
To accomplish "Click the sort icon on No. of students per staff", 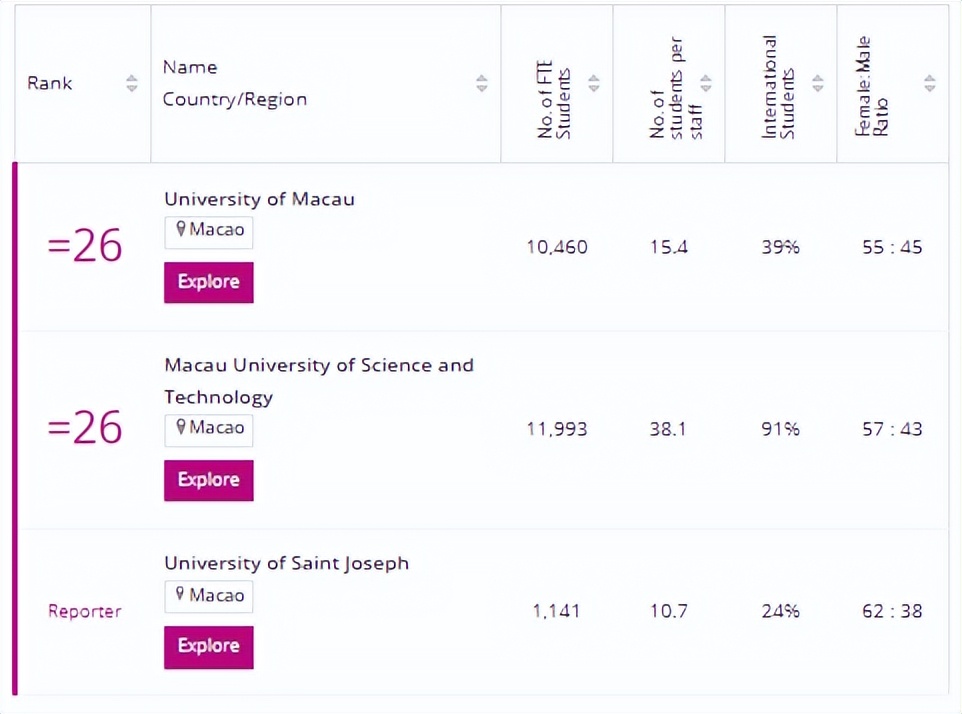I will point(706,84).
